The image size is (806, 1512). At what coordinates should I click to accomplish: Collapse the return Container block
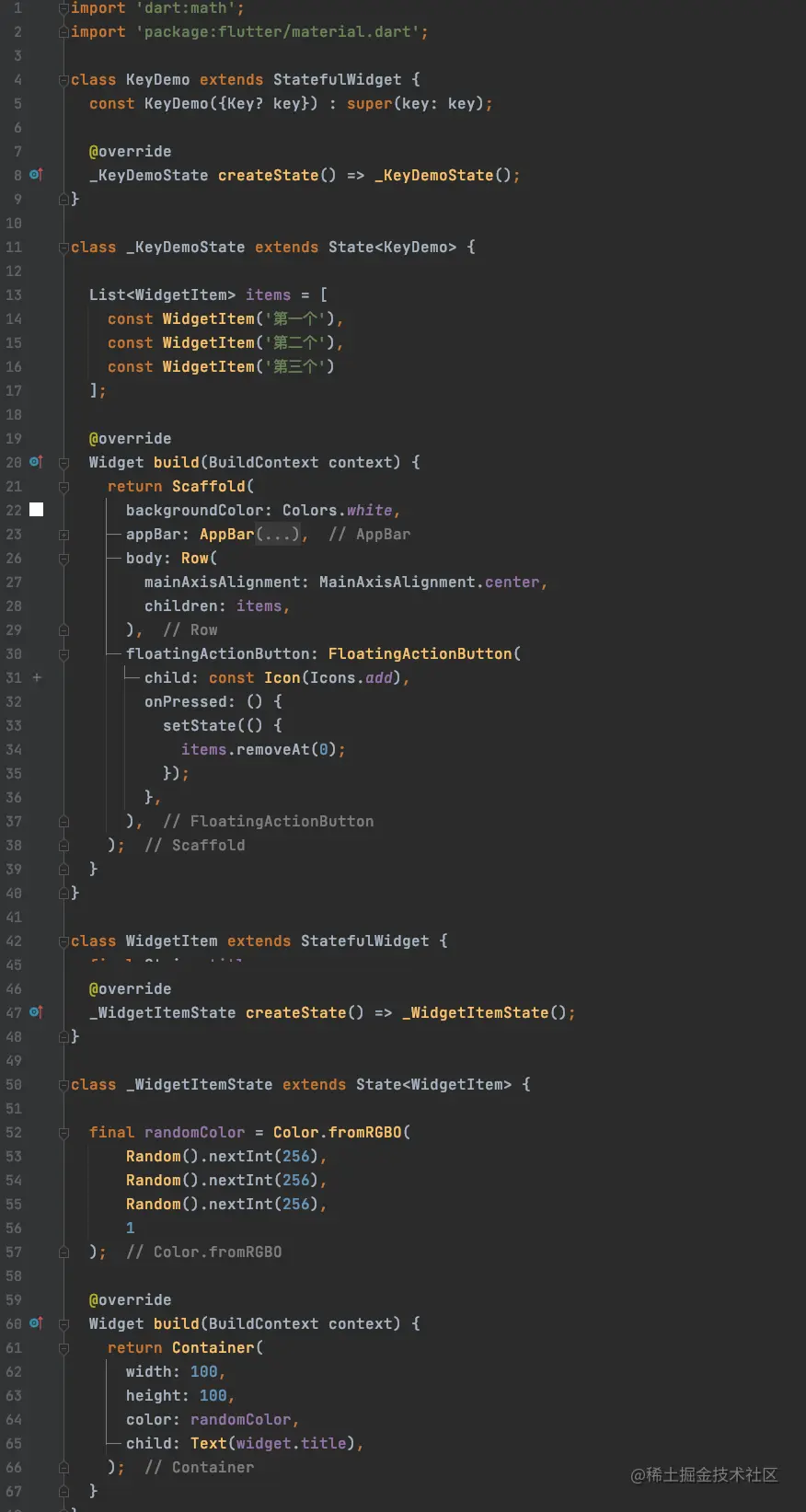click(64, 1348)
